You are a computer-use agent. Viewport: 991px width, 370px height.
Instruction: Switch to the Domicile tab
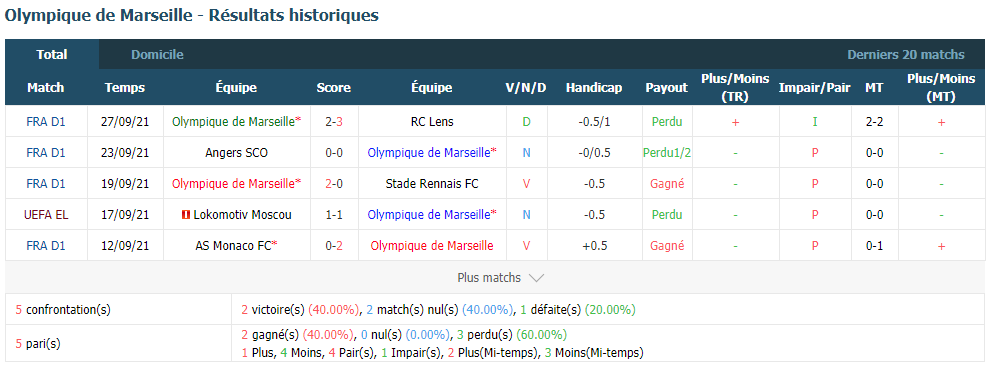pos(157,55)
